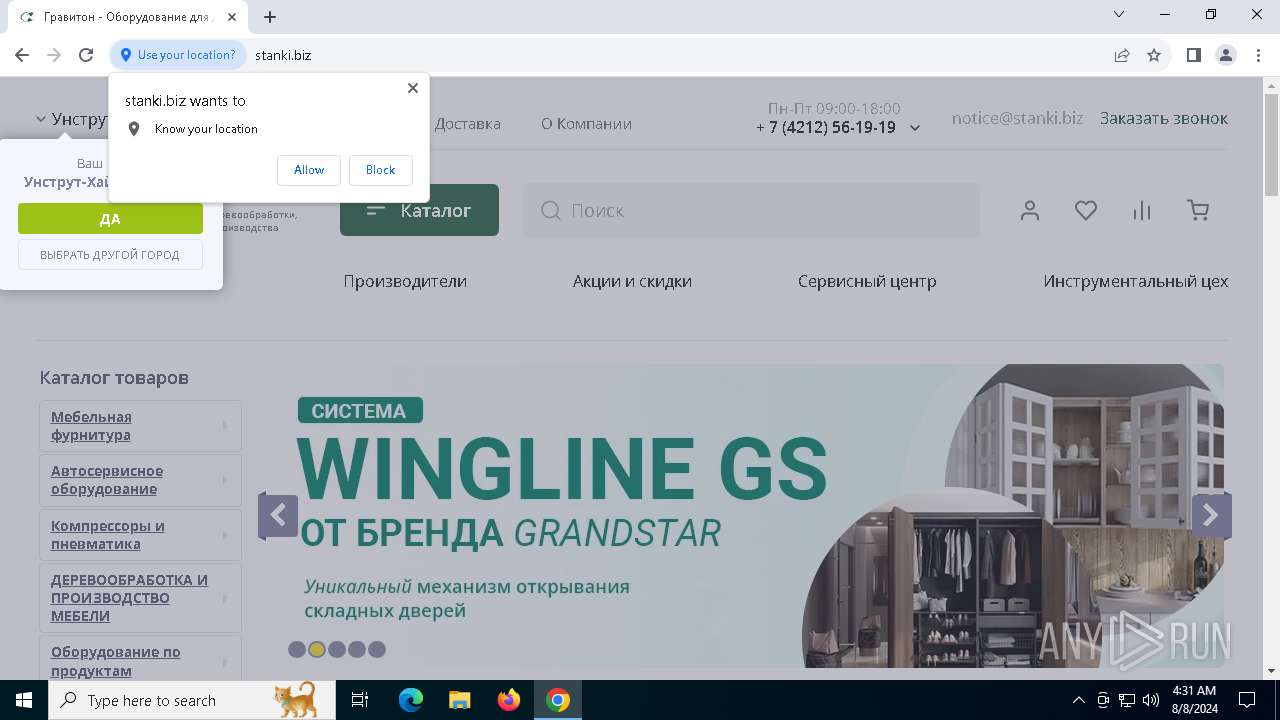
Task: Open the Акции и скидки menu item
Action: click(632, 281)
